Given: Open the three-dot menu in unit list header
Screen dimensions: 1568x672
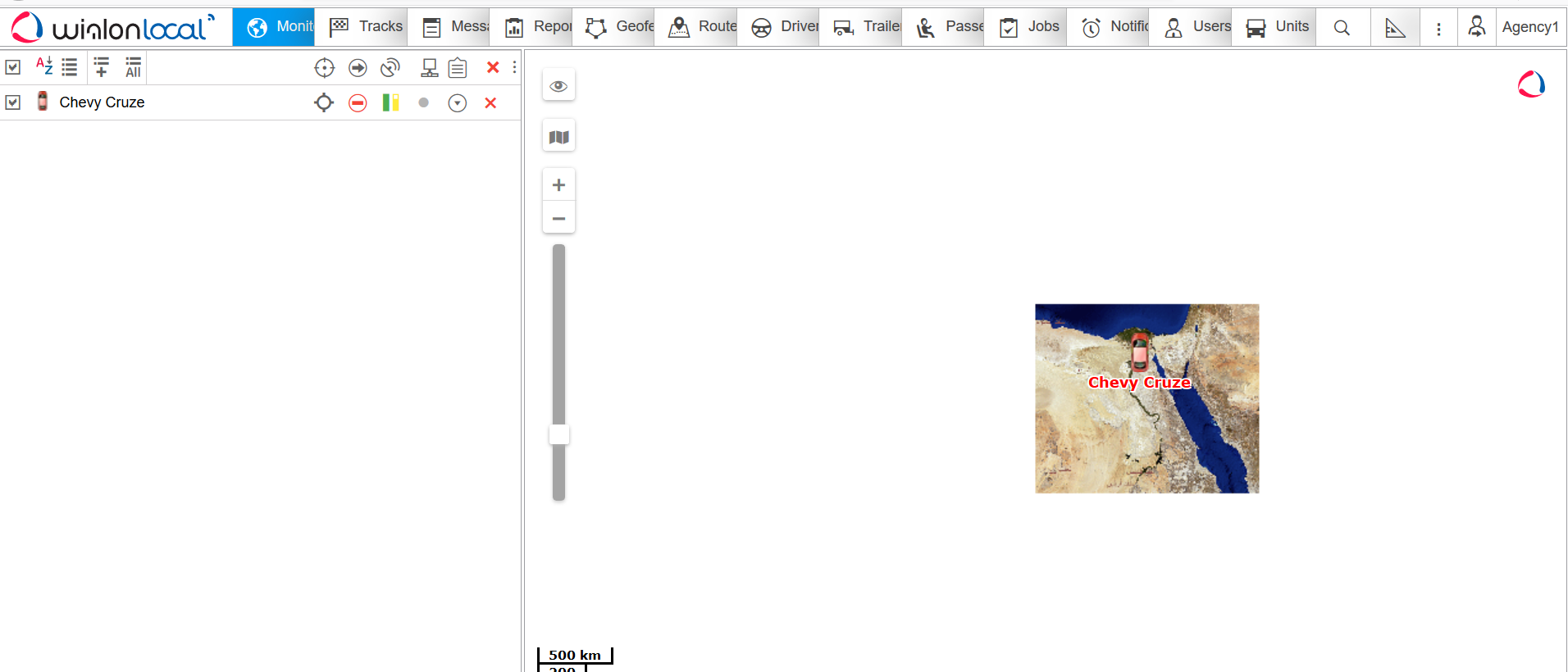Looking at the screenshot, I should 514,67.
